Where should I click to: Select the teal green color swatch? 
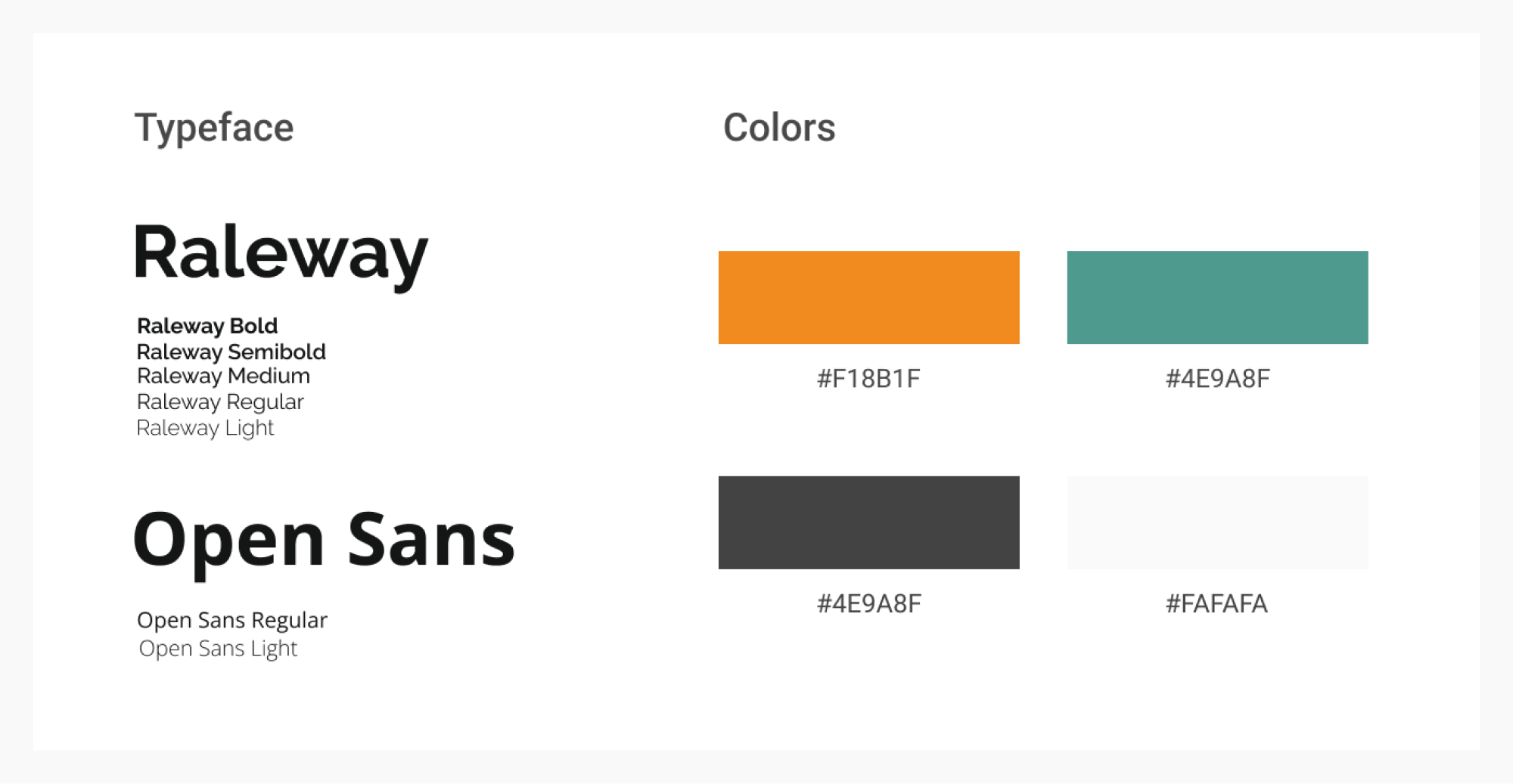point(1217,297)
